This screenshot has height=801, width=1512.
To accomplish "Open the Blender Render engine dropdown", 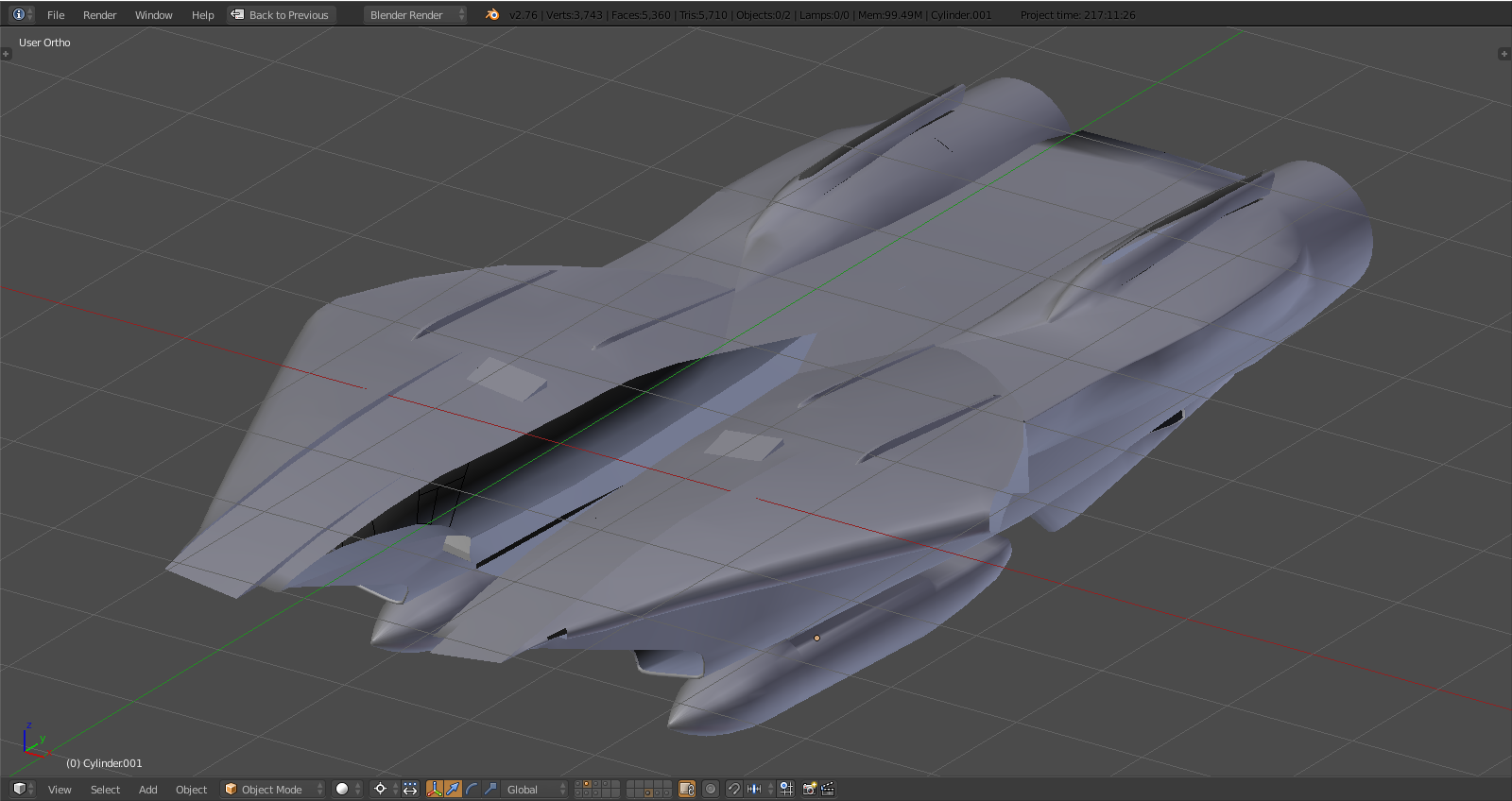I will point(416,15).
